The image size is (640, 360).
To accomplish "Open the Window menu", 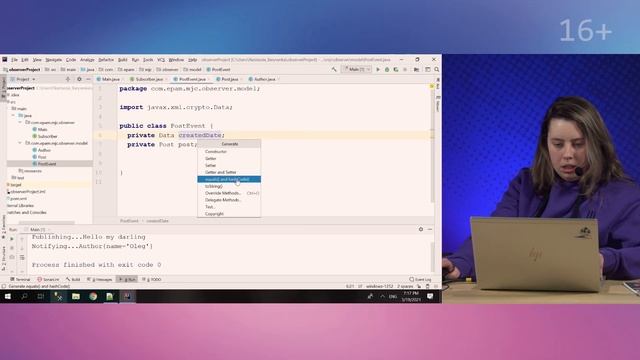I will pos(176,60).
